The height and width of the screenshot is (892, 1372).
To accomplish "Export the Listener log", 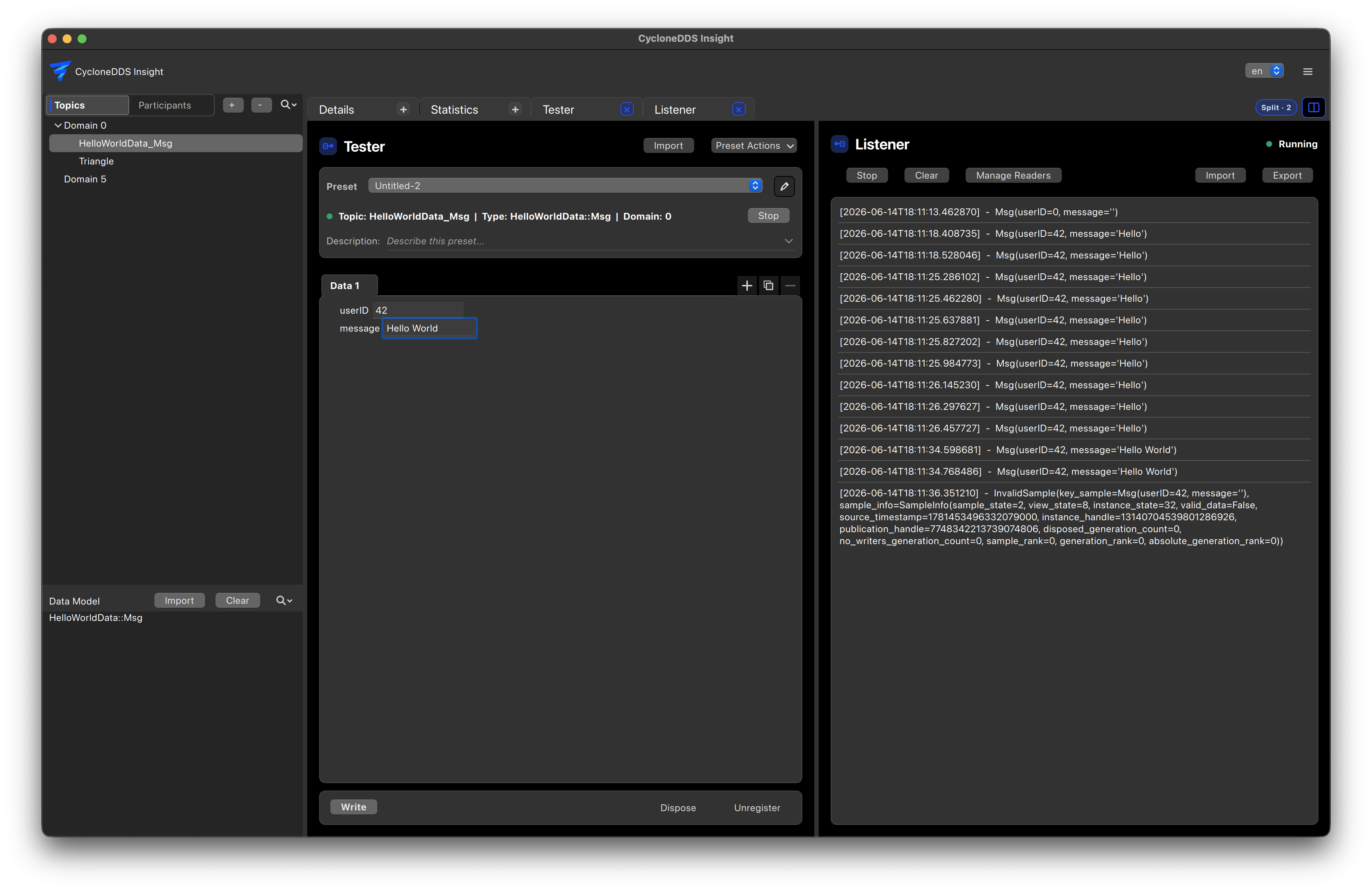I will 1287,175.
